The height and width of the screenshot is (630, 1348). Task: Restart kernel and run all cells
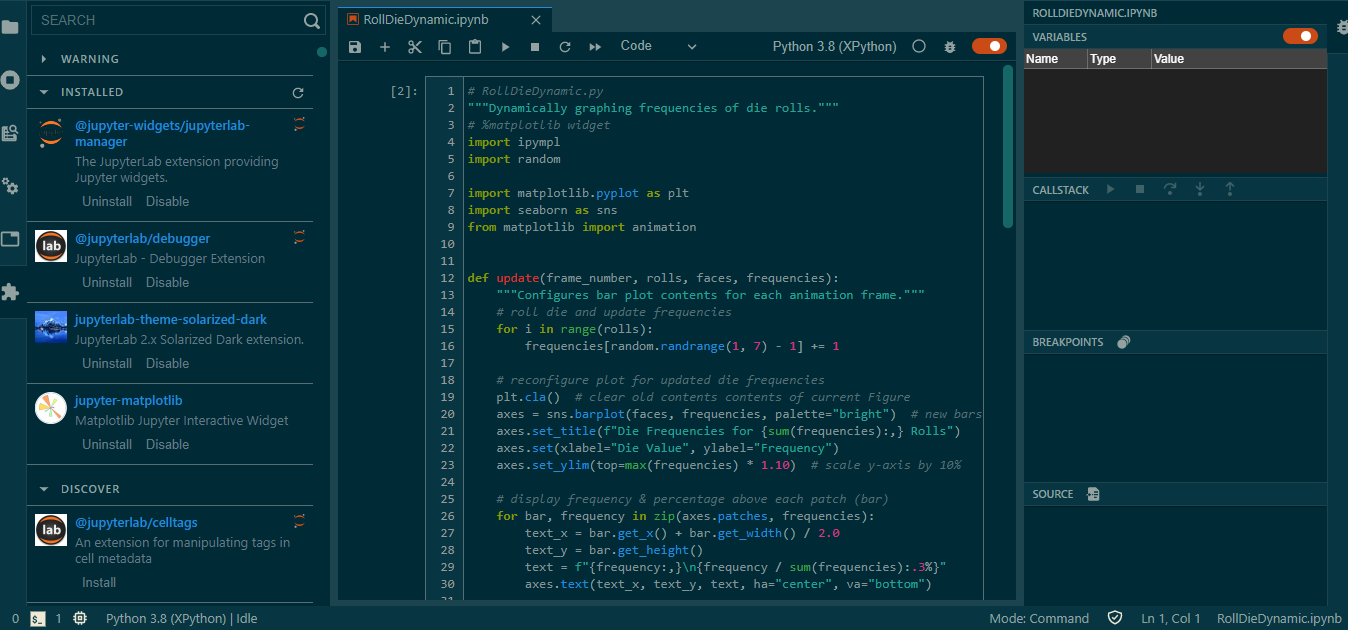click(594, 46)
